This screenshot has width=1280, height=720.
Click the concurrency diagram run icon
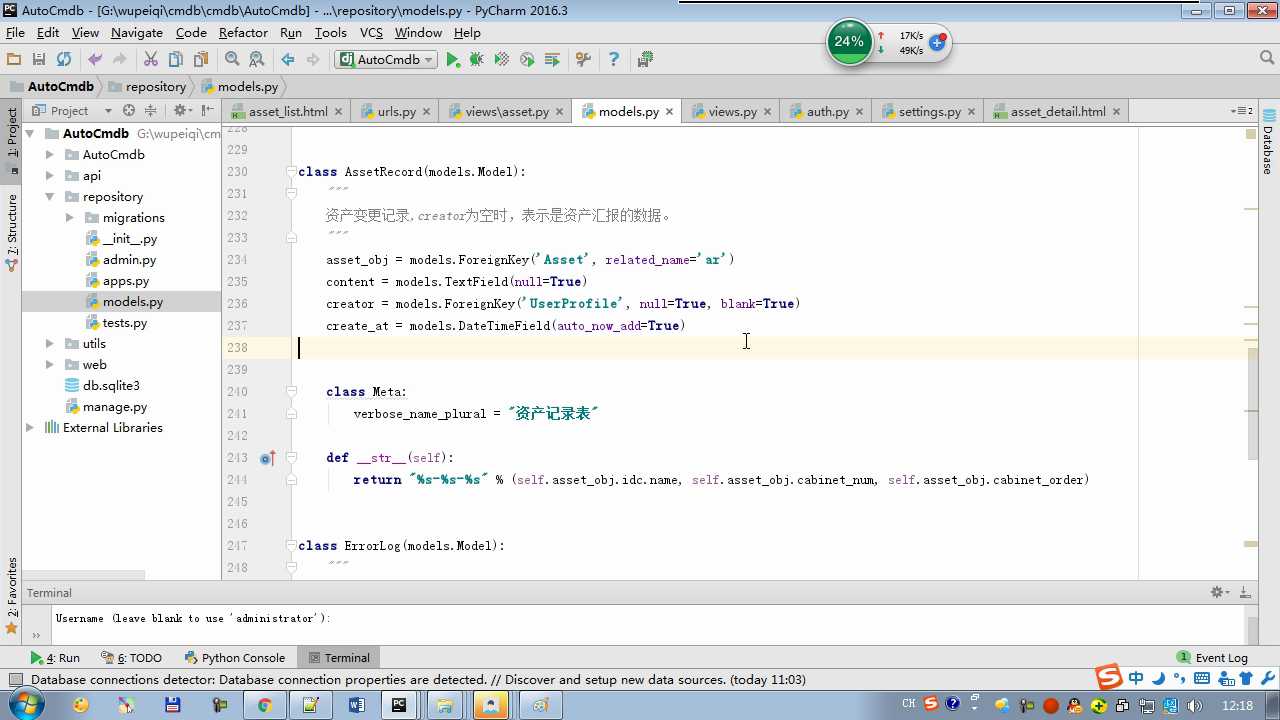click(552, 60)
